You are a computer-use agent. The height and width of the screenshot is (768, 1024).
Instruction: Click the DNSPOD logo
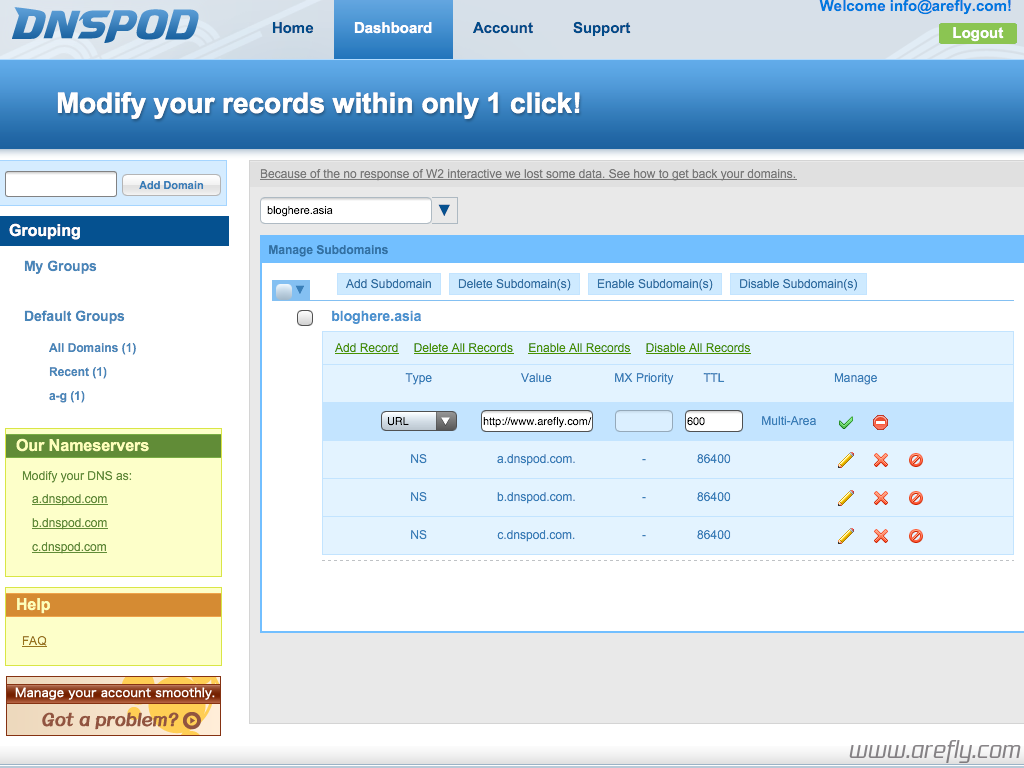pyautogui.click(x=104, y=25)
